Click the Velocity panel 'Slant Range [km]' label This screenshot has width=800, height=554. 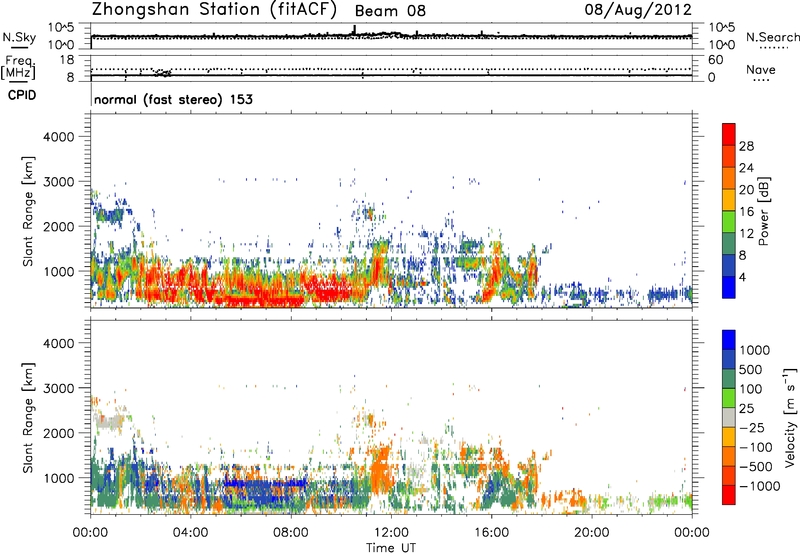coord(28,418)
